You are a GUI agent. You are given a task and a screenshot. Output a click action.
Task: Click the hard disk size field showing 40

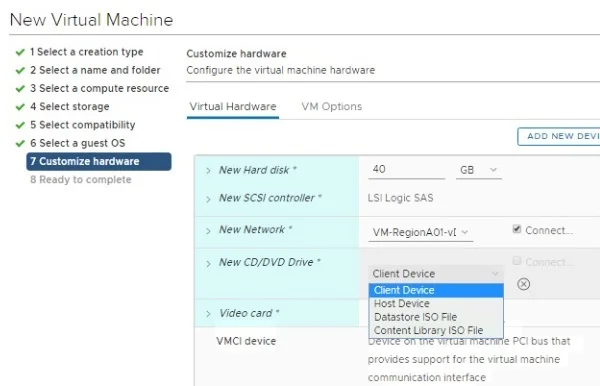(x=406, y=170)
